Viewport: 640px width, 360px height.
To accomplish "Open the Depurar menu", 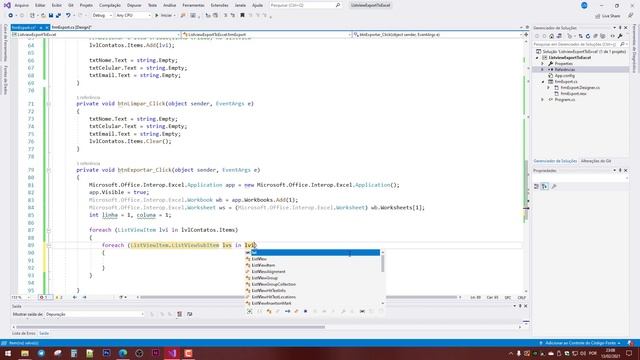I will tap(134, 5).
